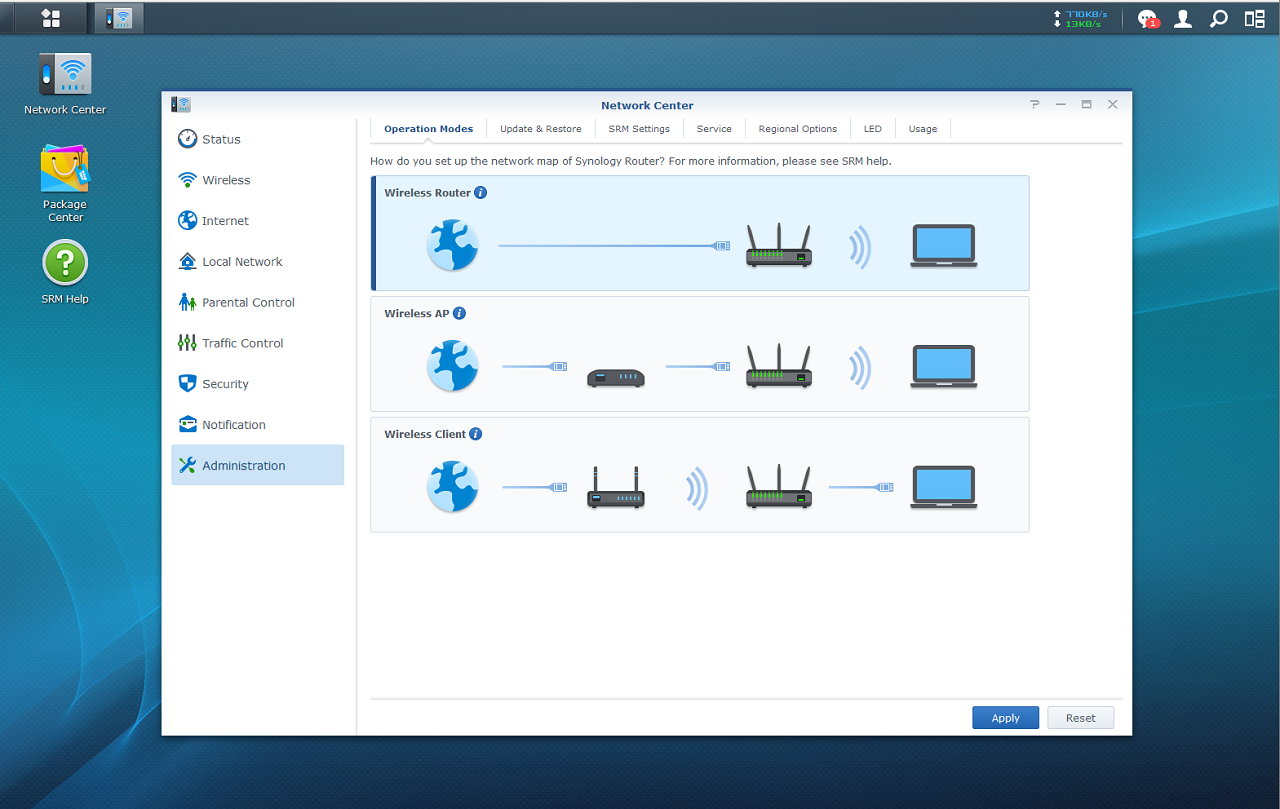Open Parental Control in the sidebar
Screen dimensions: 1280x809
257,302
